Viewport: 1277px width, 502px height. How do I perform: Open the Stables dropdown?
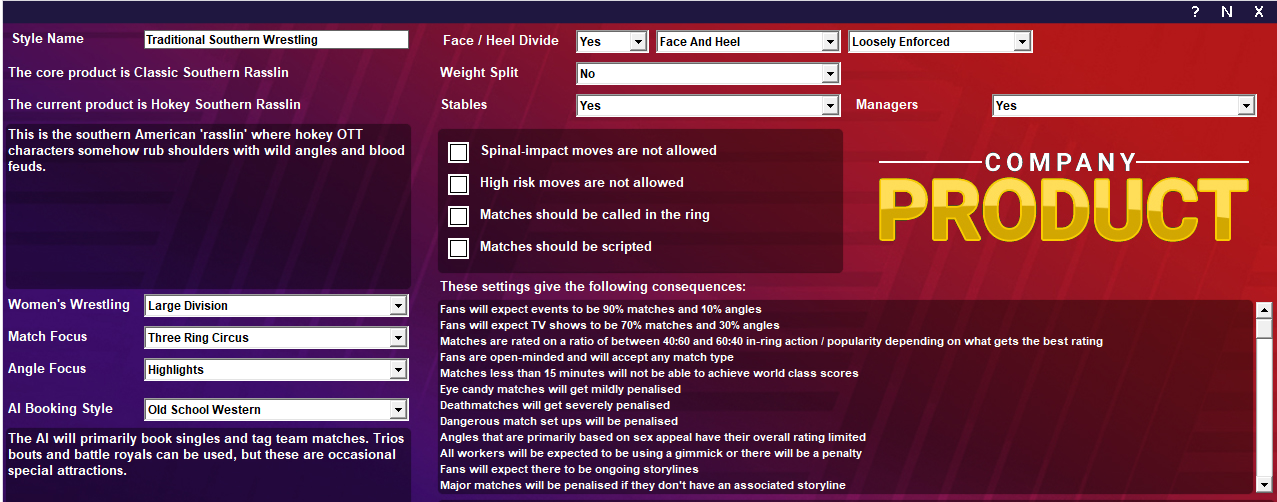point(708,106)
